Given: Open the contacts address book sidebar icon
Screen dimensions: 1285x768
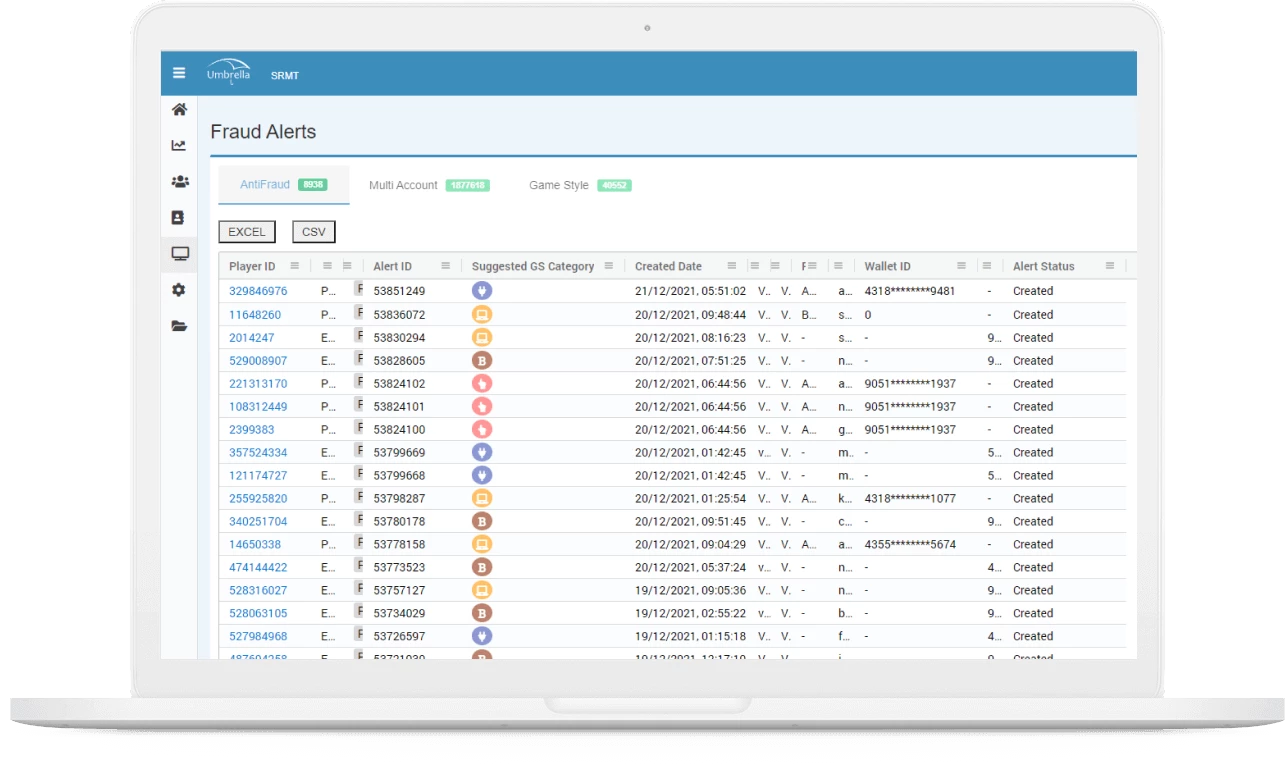Looking at the screenshot, I should pos(178,218).
